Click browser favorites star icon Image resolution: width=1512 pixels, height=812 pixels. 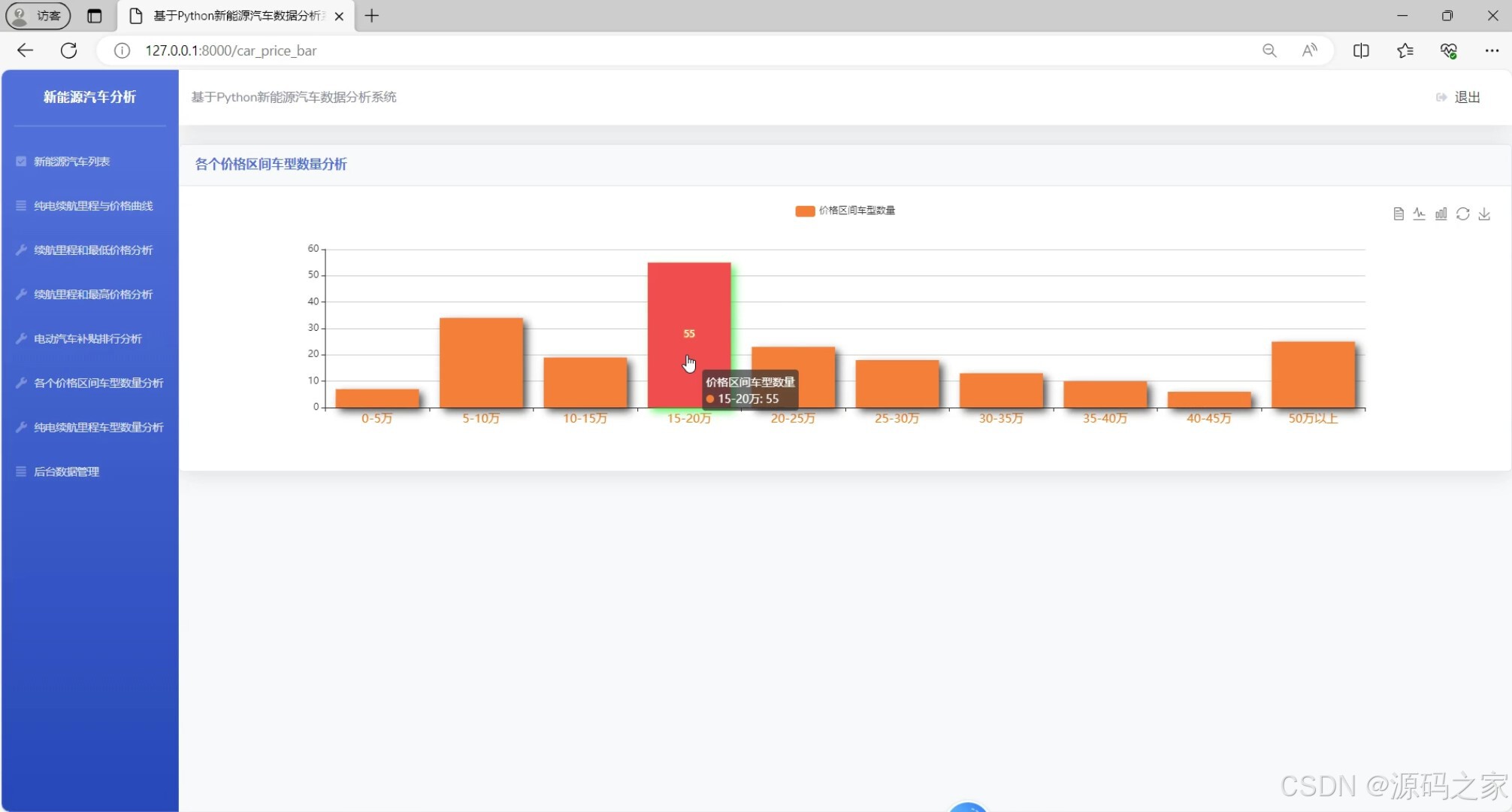(1405, 50)
